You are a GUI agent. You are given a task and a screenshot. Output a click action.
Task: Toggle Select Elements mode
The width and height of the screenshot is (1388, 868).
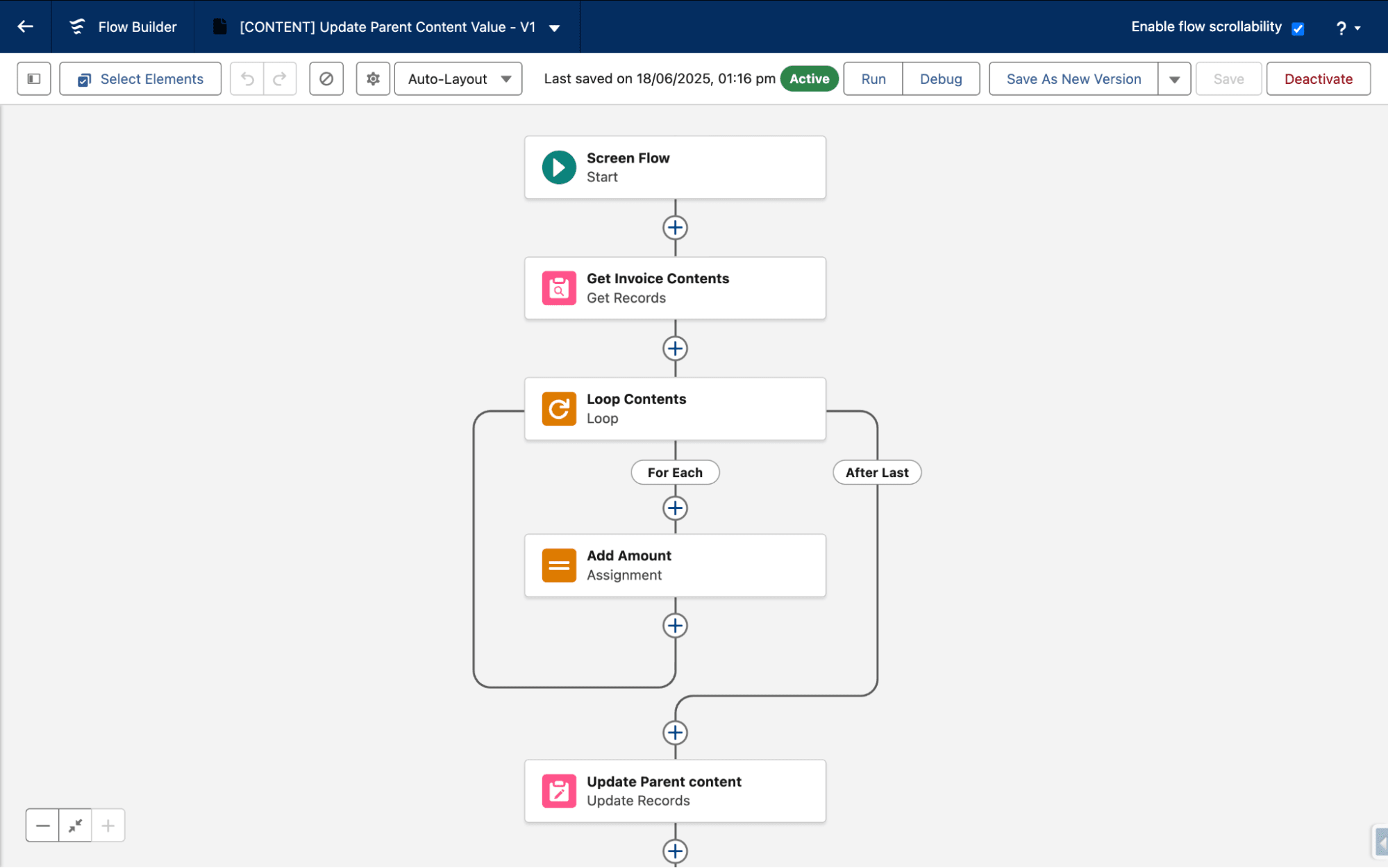pos(140,78)
